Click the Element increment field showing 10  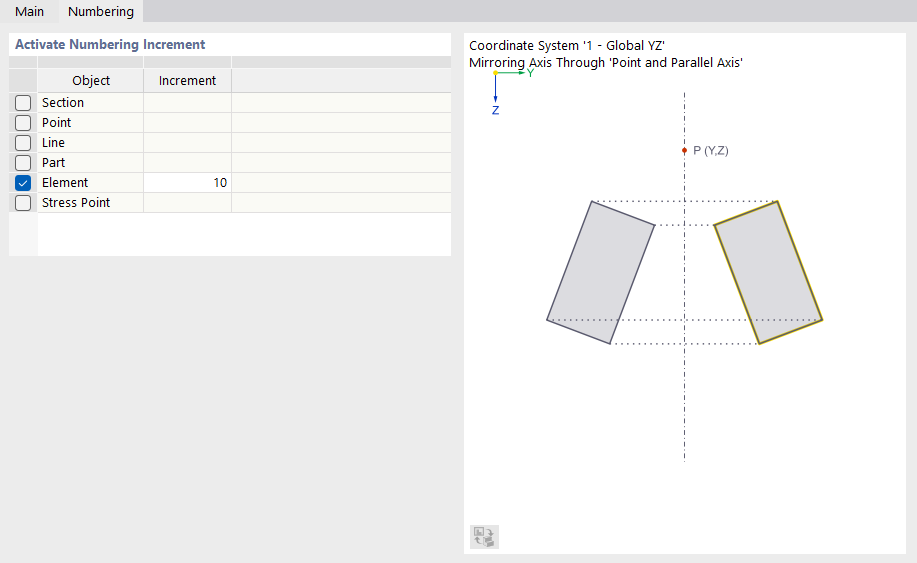[187, 183]
